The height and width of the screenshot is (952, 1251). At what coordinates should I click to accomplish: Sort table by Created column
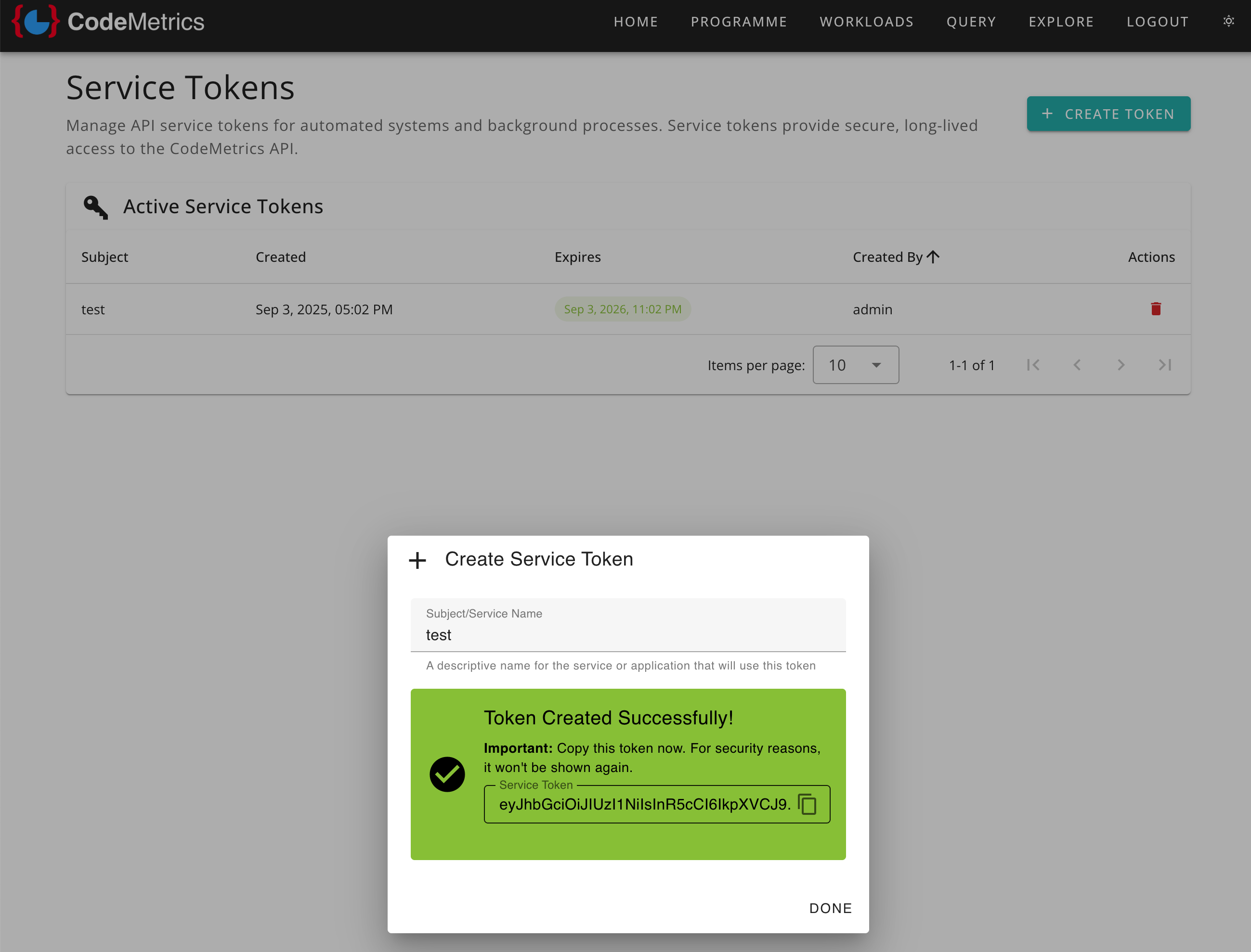[281, 257]
